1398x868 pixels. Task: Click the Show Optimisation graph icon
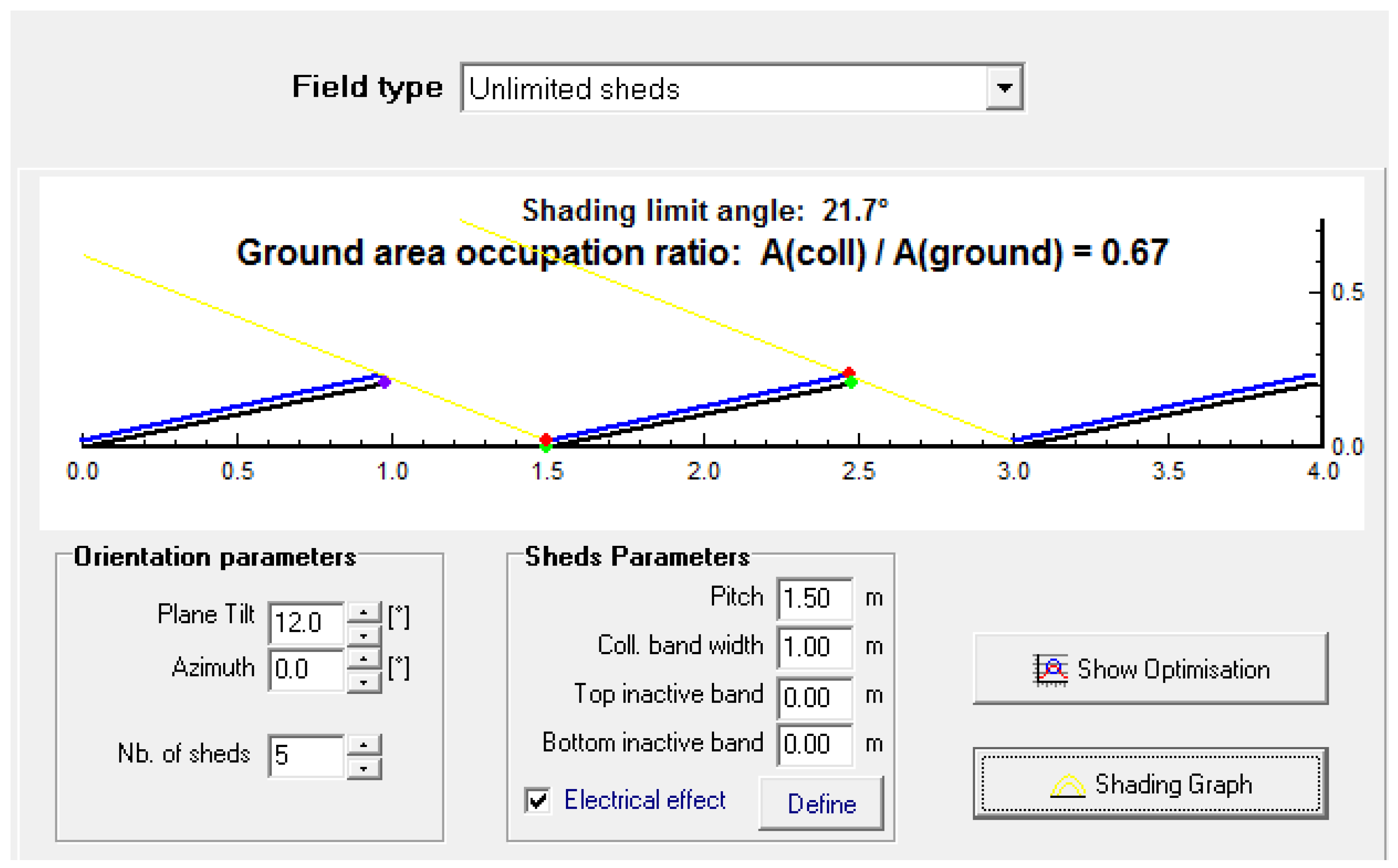(1049, 670)
